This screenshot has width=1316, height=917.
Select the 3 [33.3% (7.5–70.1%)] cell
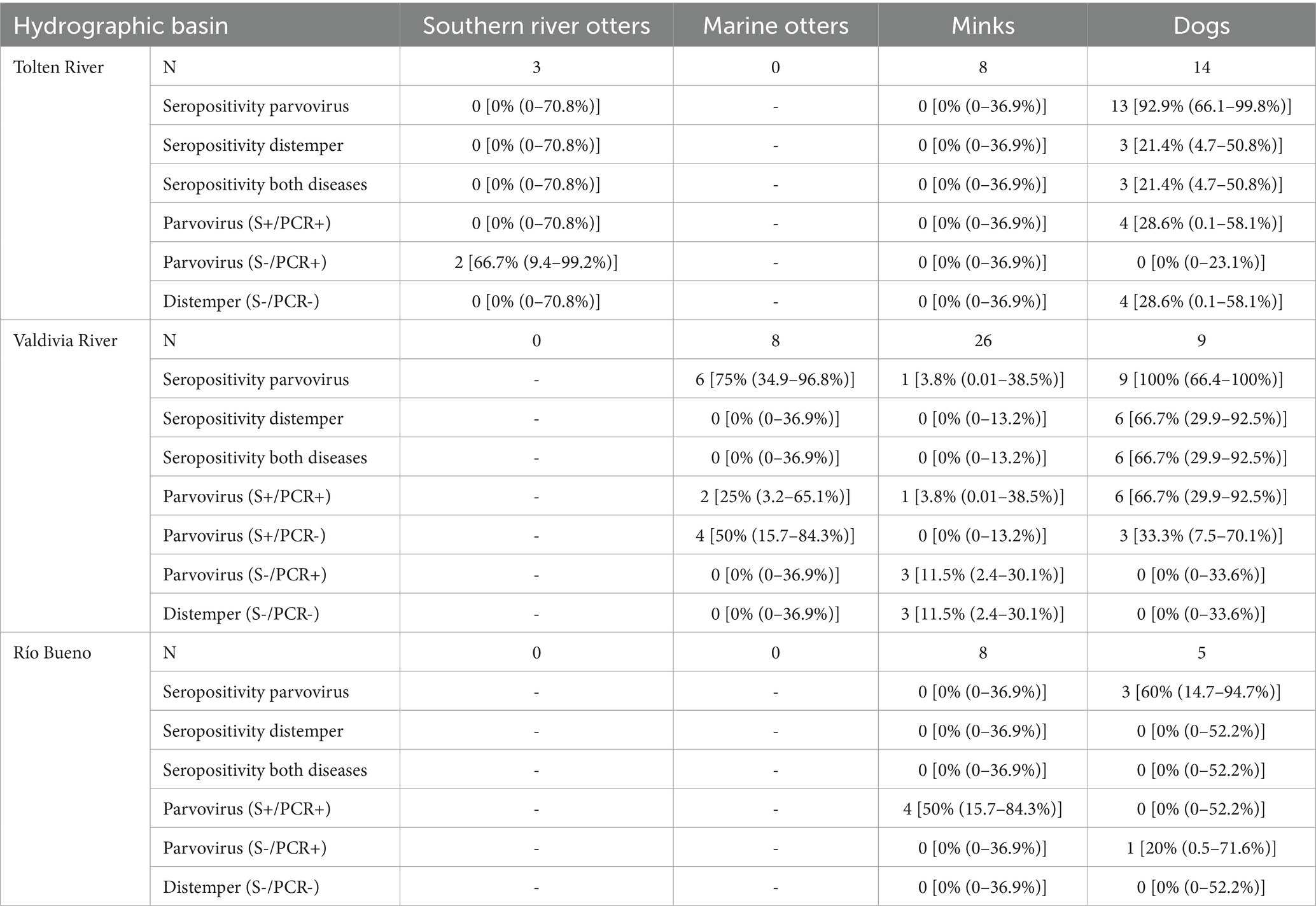[x=1201, y=536]
